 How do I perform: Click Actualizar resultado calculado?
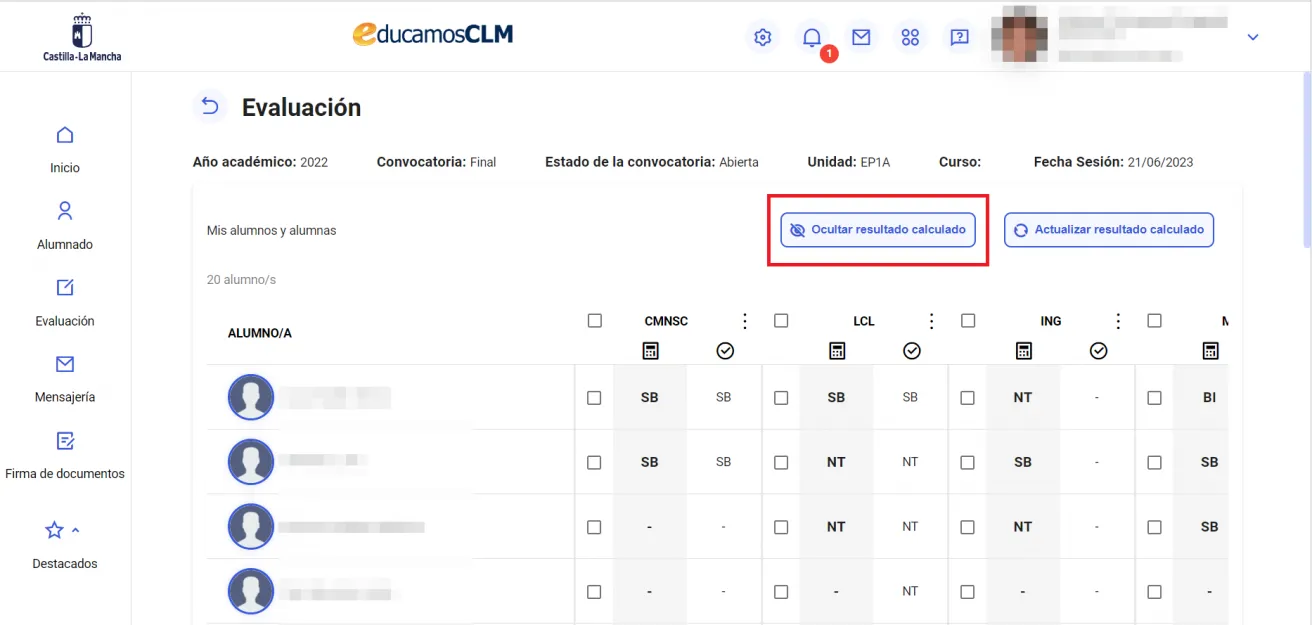(1109, 229)
